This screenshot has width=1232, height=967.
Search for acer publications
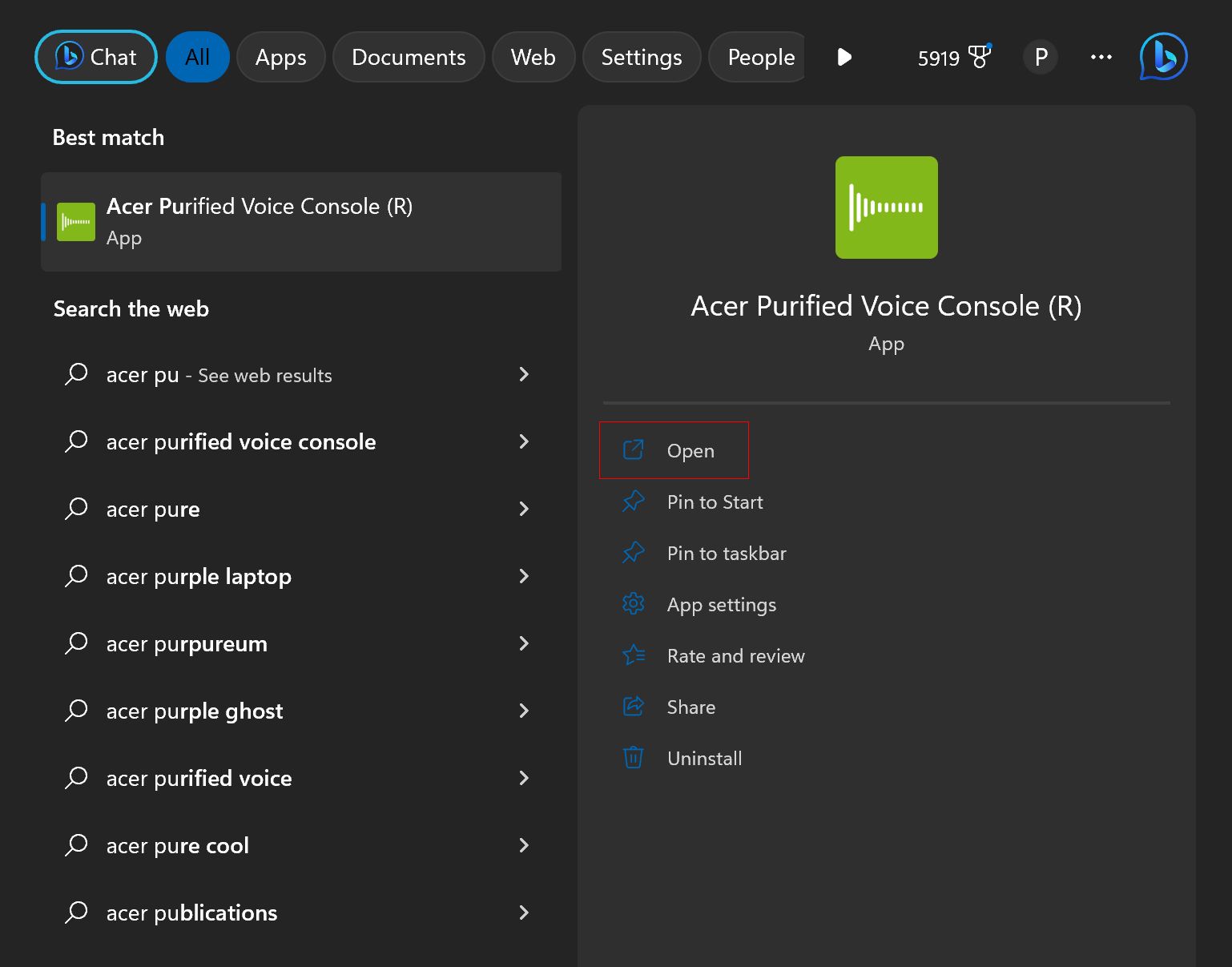click(x=191, y=913)
